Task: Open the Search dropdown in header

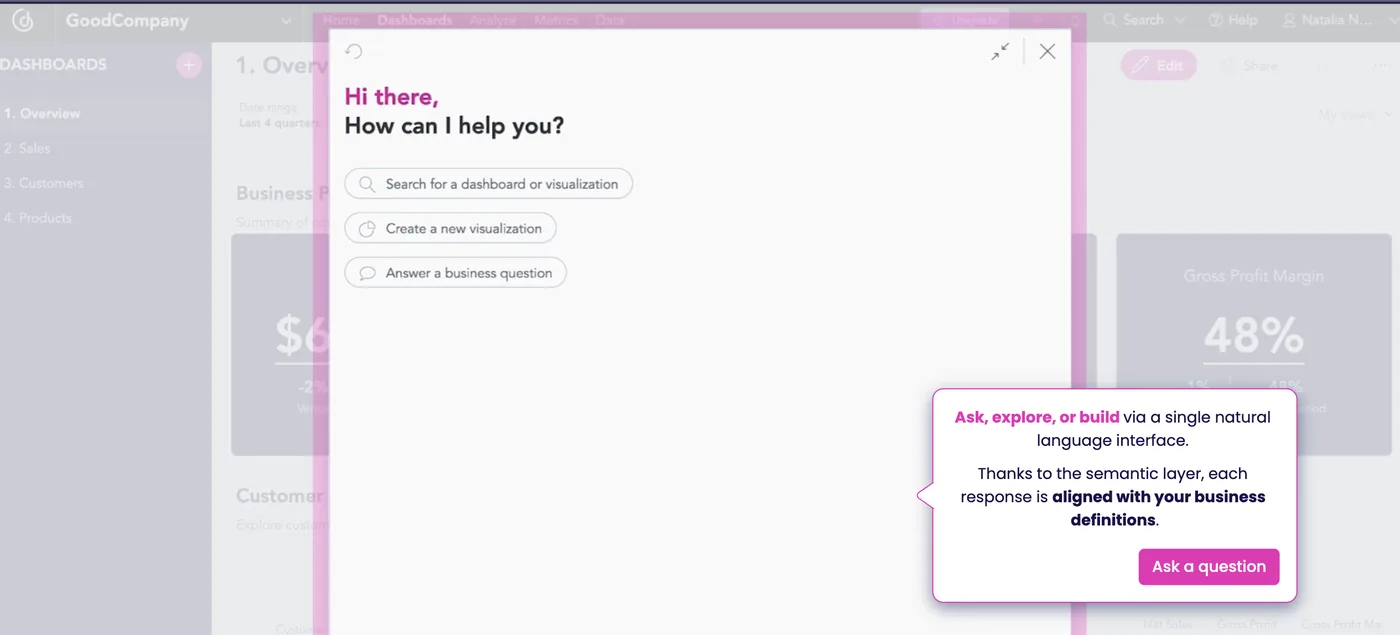Action: tap(1144, 20)
